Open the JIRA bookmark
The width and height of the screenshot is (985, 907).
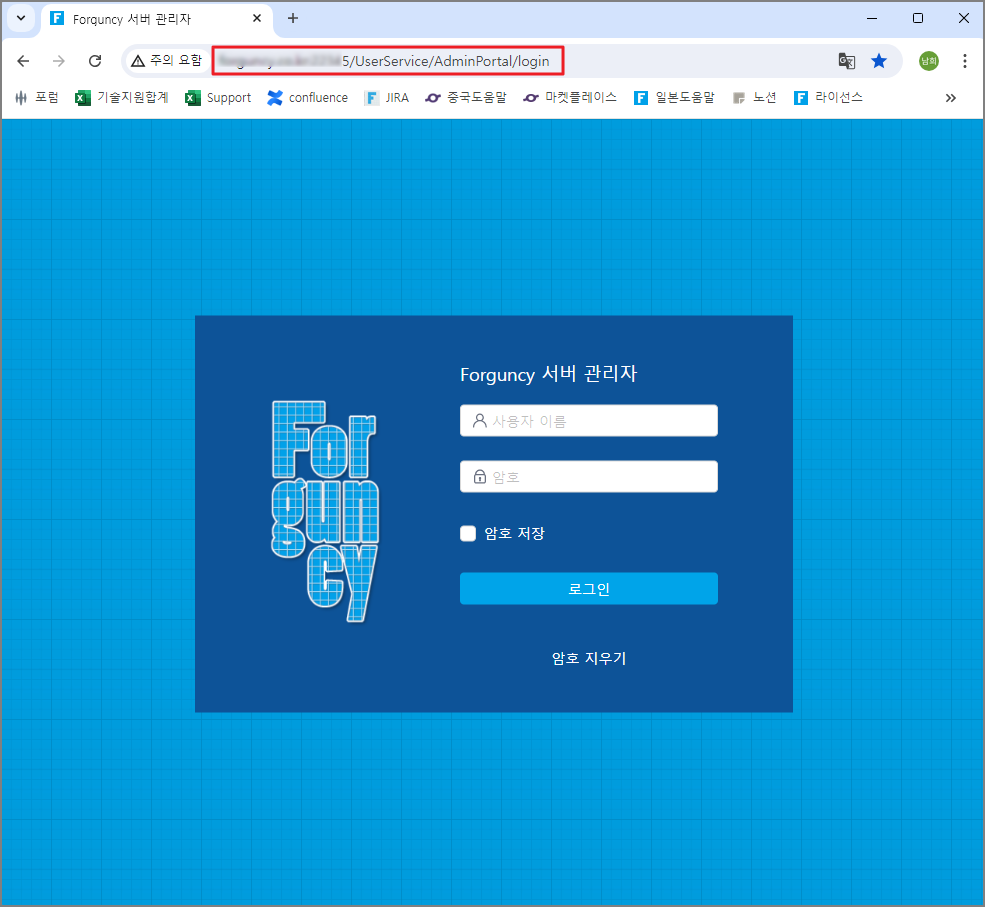pos(387,97)
